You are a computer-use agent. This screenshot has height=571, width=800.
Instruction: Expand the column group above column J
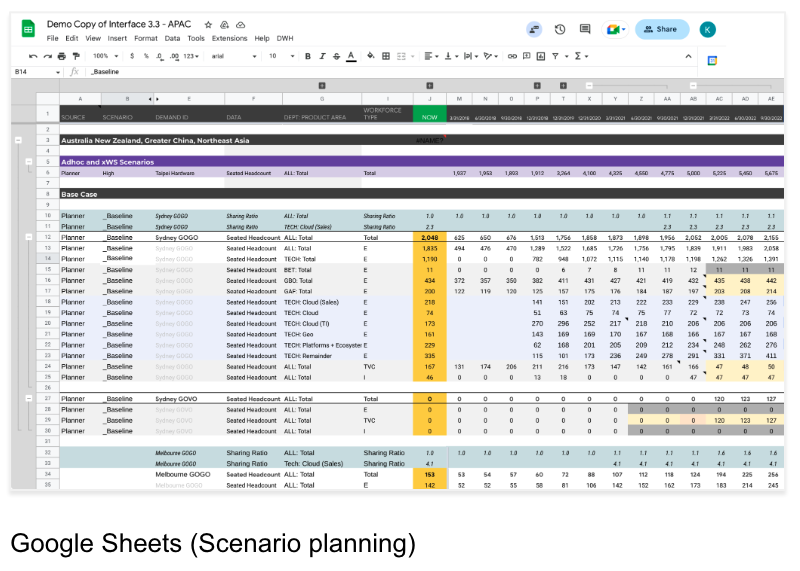pyautogui.click(x=430, y=86)
